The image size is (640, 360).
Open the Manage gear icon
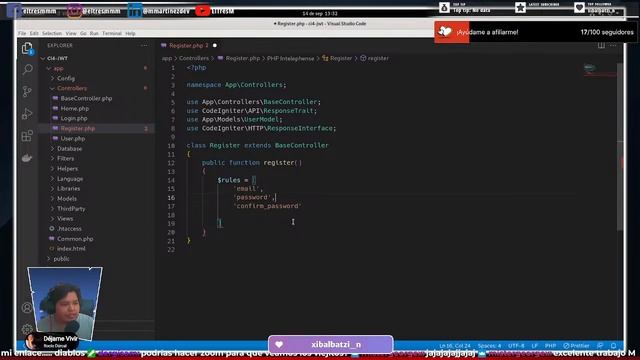[27, 329]
